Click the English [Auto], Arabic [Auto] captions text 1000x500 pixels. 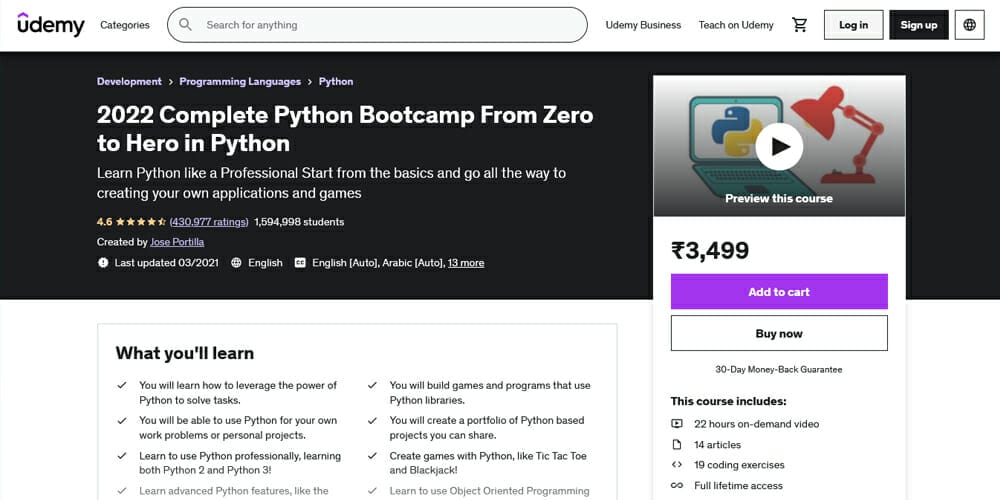[379, 263]
